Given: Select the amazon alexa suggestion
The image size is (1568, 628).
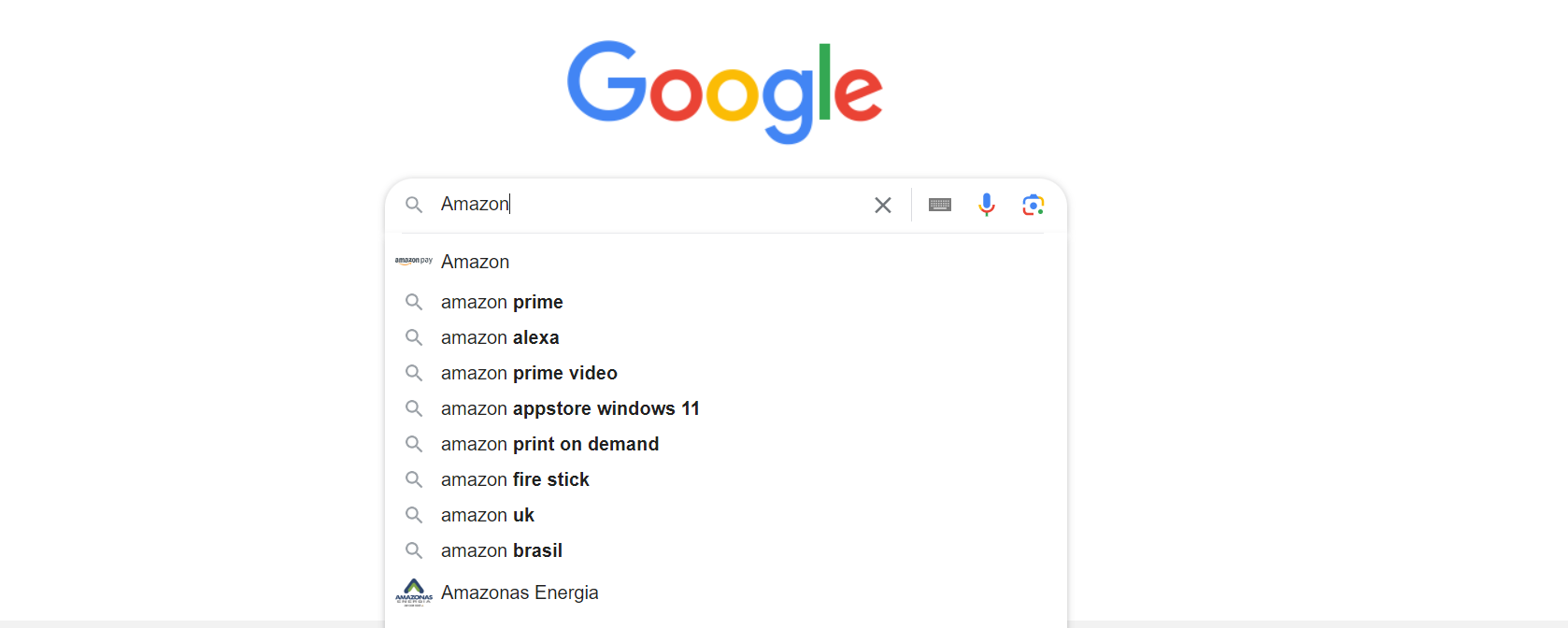Looking at the screenshot, I should tap(500, 337).
